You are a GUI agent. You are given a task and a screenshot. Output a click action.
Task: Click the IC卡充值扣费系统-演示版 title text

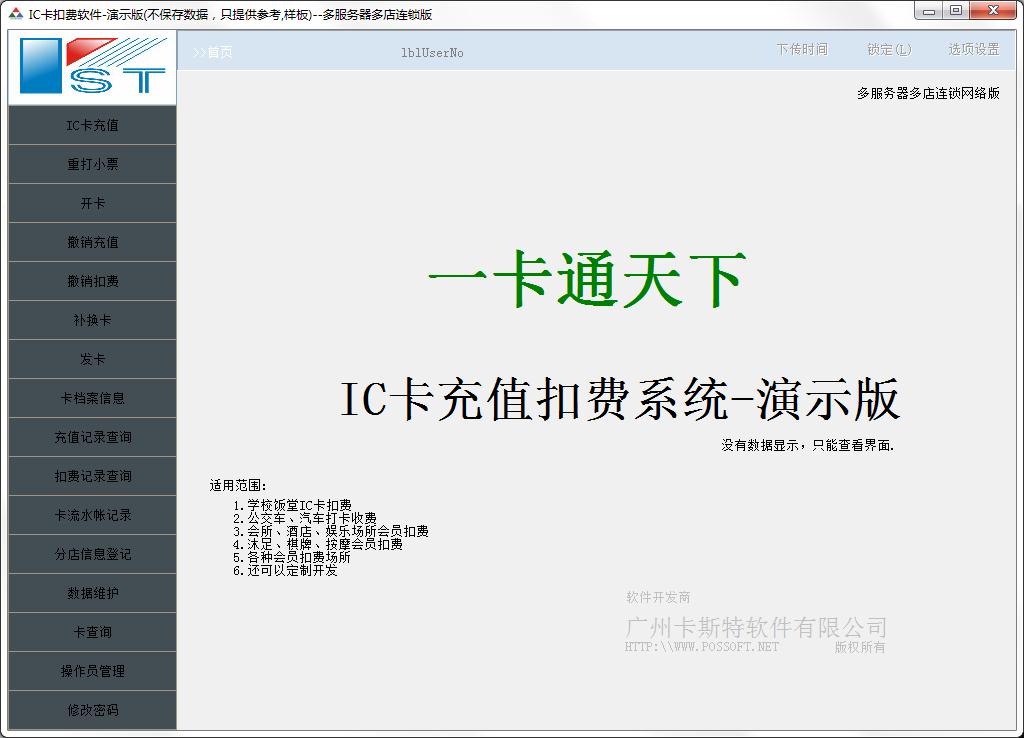(x=620, y=398)
